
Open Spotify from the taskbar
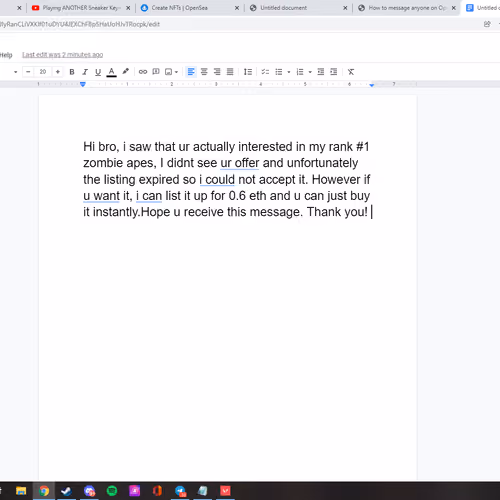click(112, 491)
